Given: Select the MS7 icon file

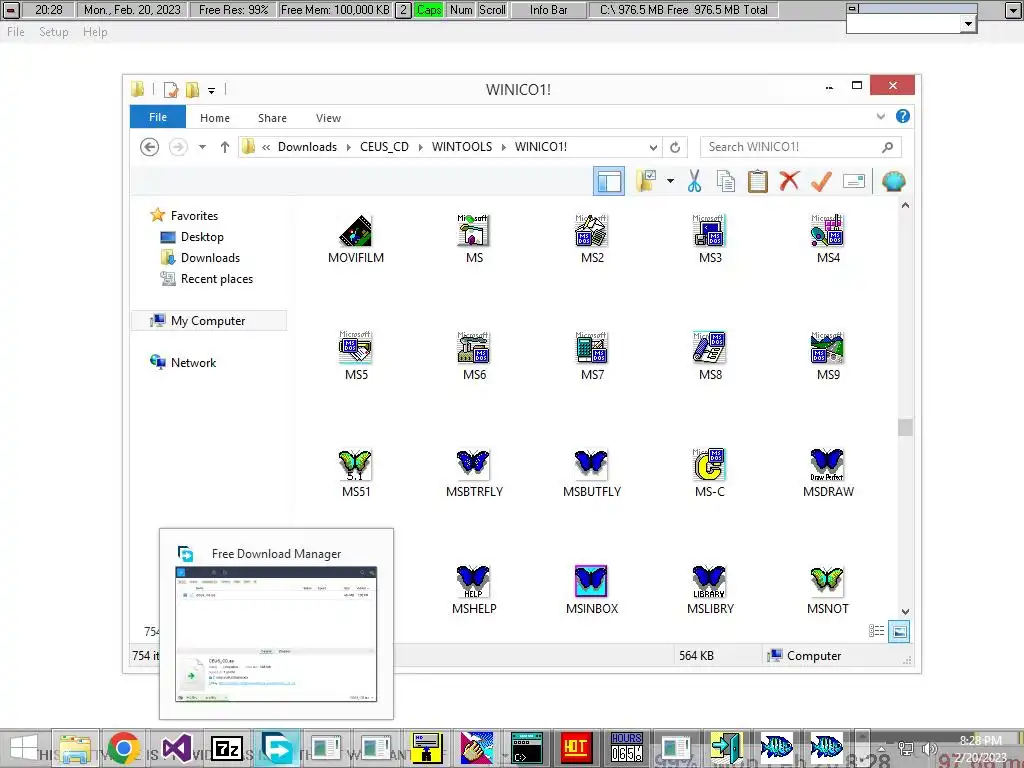Looking at the screenshot, I should [x=592, y=356].
